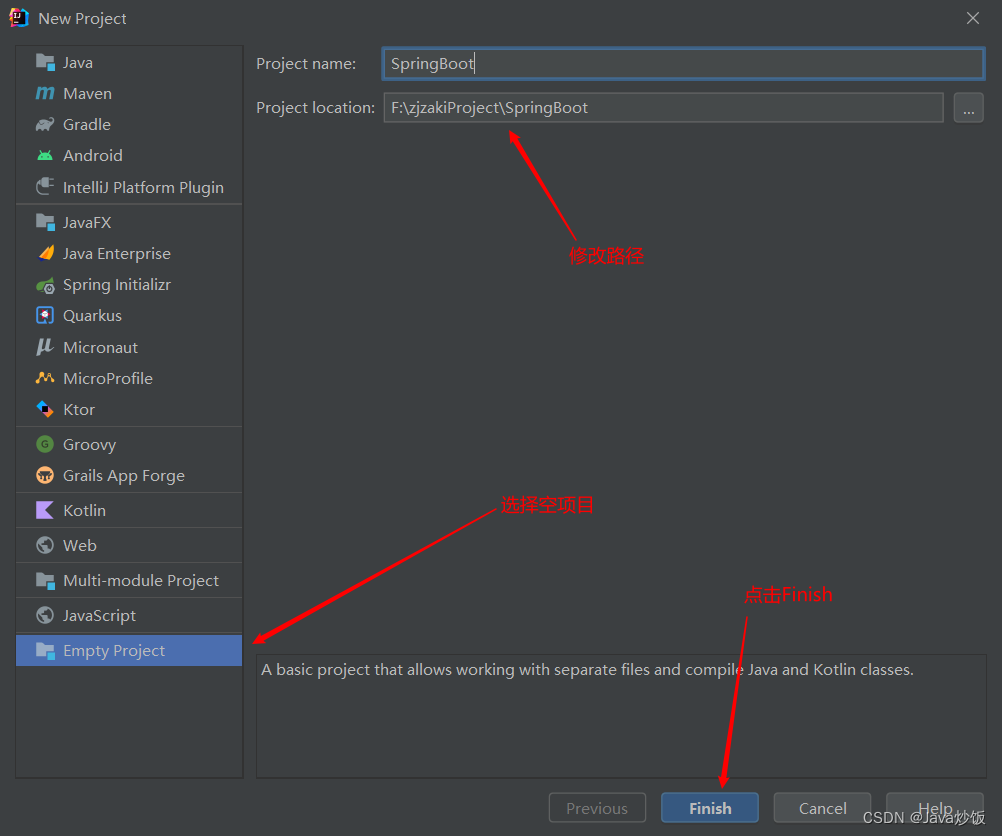Select Ktor project type

click(x=129, y=409)
